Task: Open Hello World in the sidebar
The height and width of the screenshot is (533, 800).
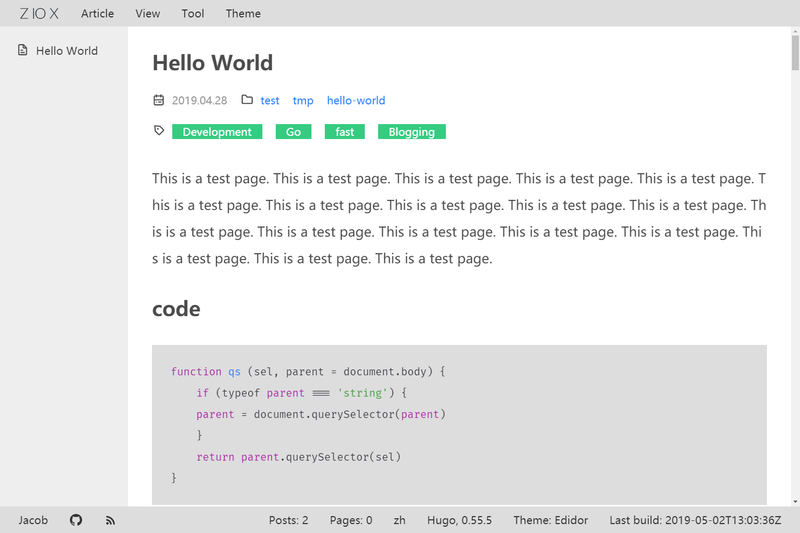Action: (64, 50)
